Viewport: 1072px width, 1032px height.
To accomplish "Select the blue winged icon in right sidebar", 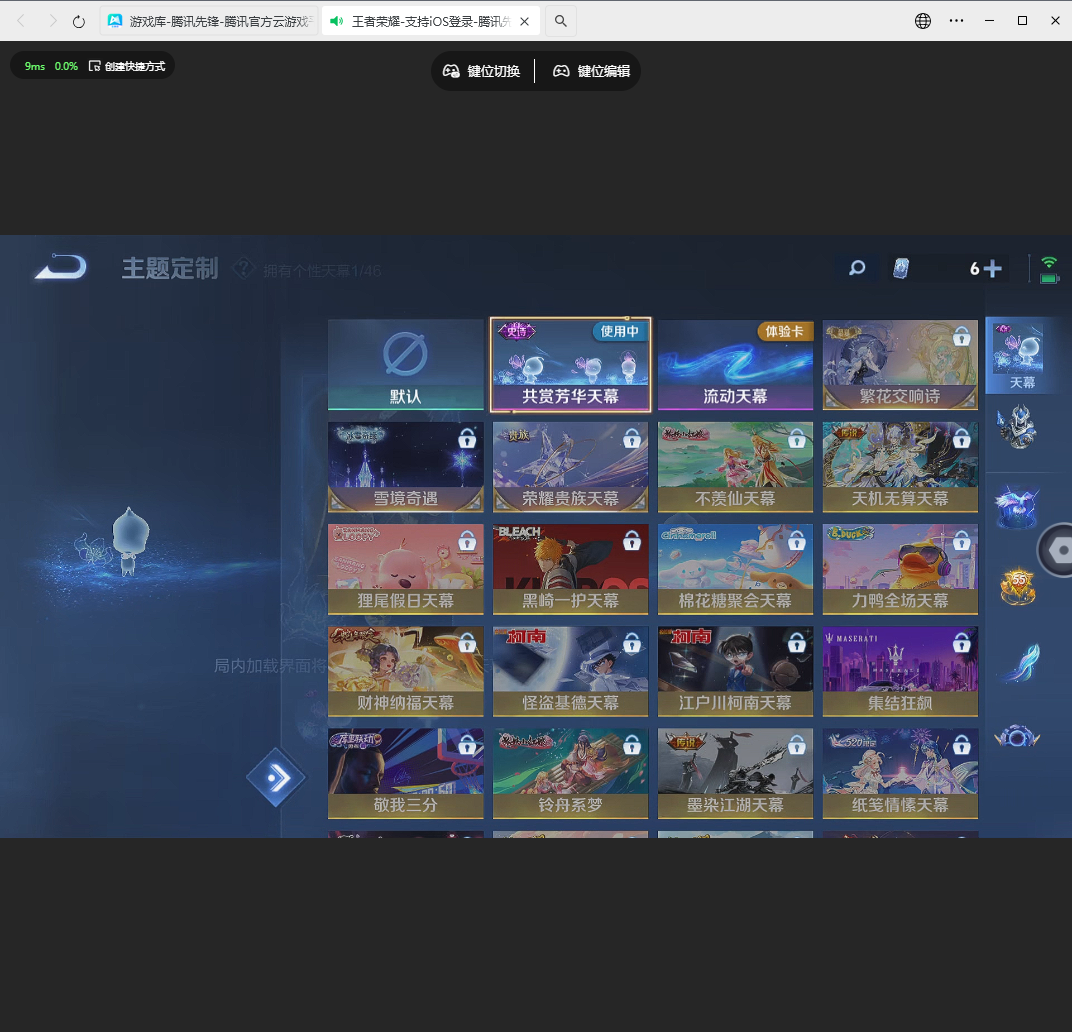I will click(1017, 508).
